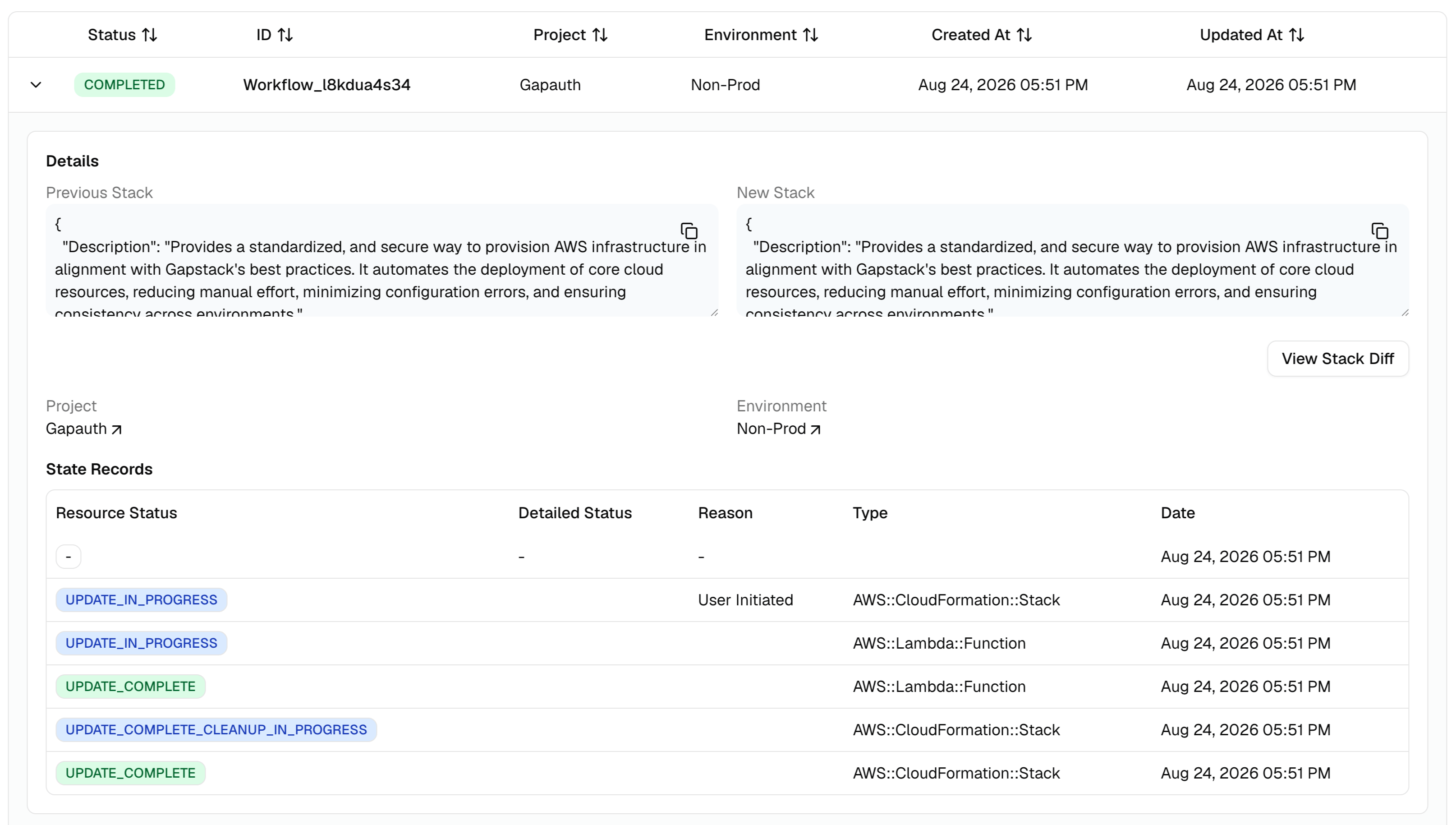Click Detailed Status column header
This screenshot has width=1456, height=825.
coord(575,513)
